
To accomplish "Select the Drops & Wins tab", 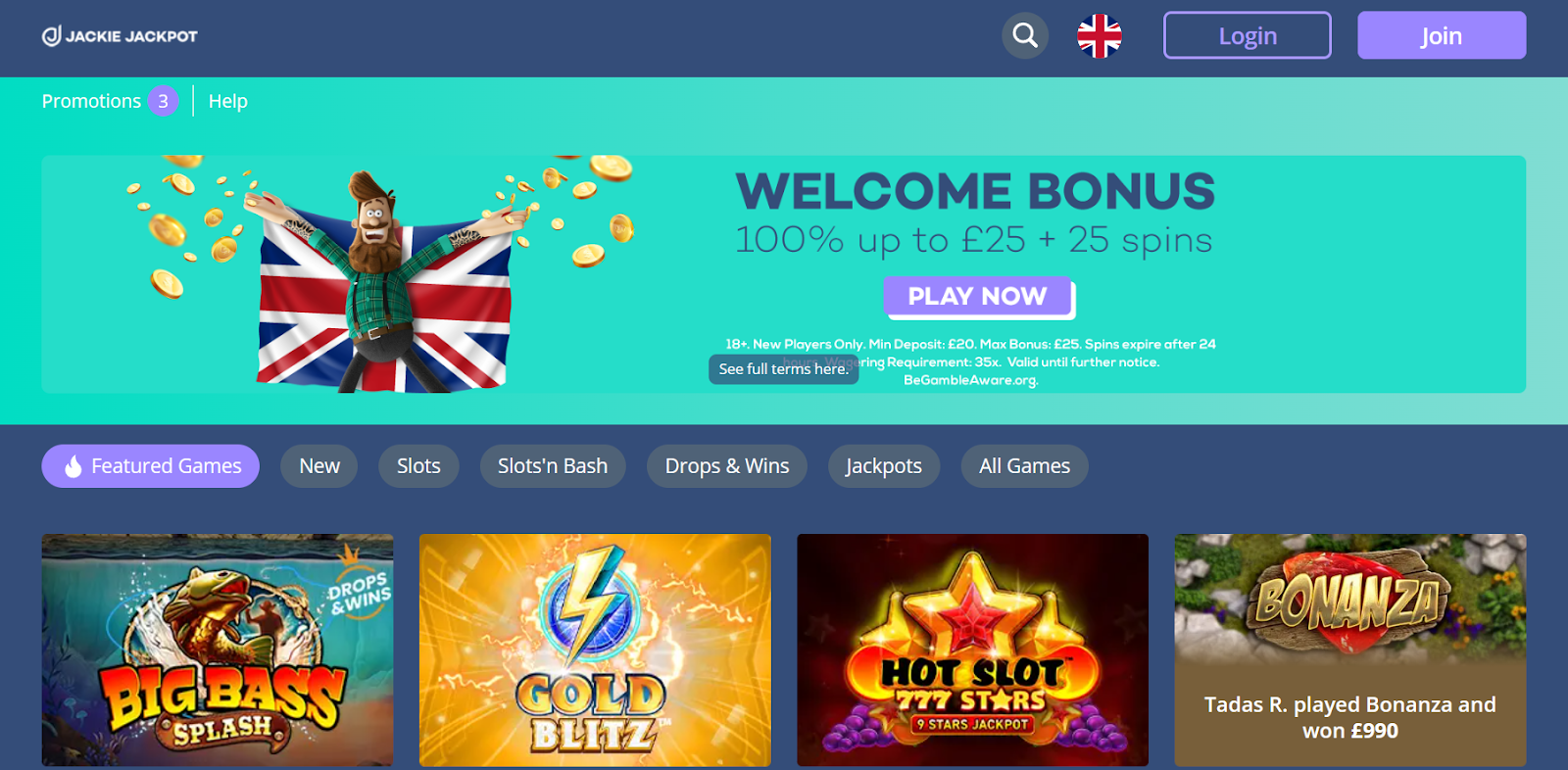I will pyautogui.click(x=727, y=466).
